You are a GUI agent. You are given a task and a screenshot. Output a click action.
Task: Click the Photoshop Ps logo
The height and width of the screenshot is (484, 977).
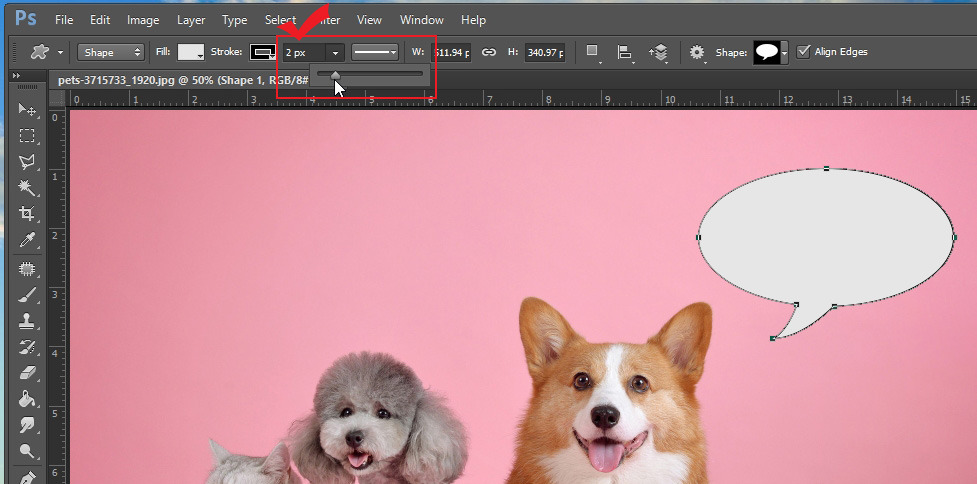tap(26, 19)
